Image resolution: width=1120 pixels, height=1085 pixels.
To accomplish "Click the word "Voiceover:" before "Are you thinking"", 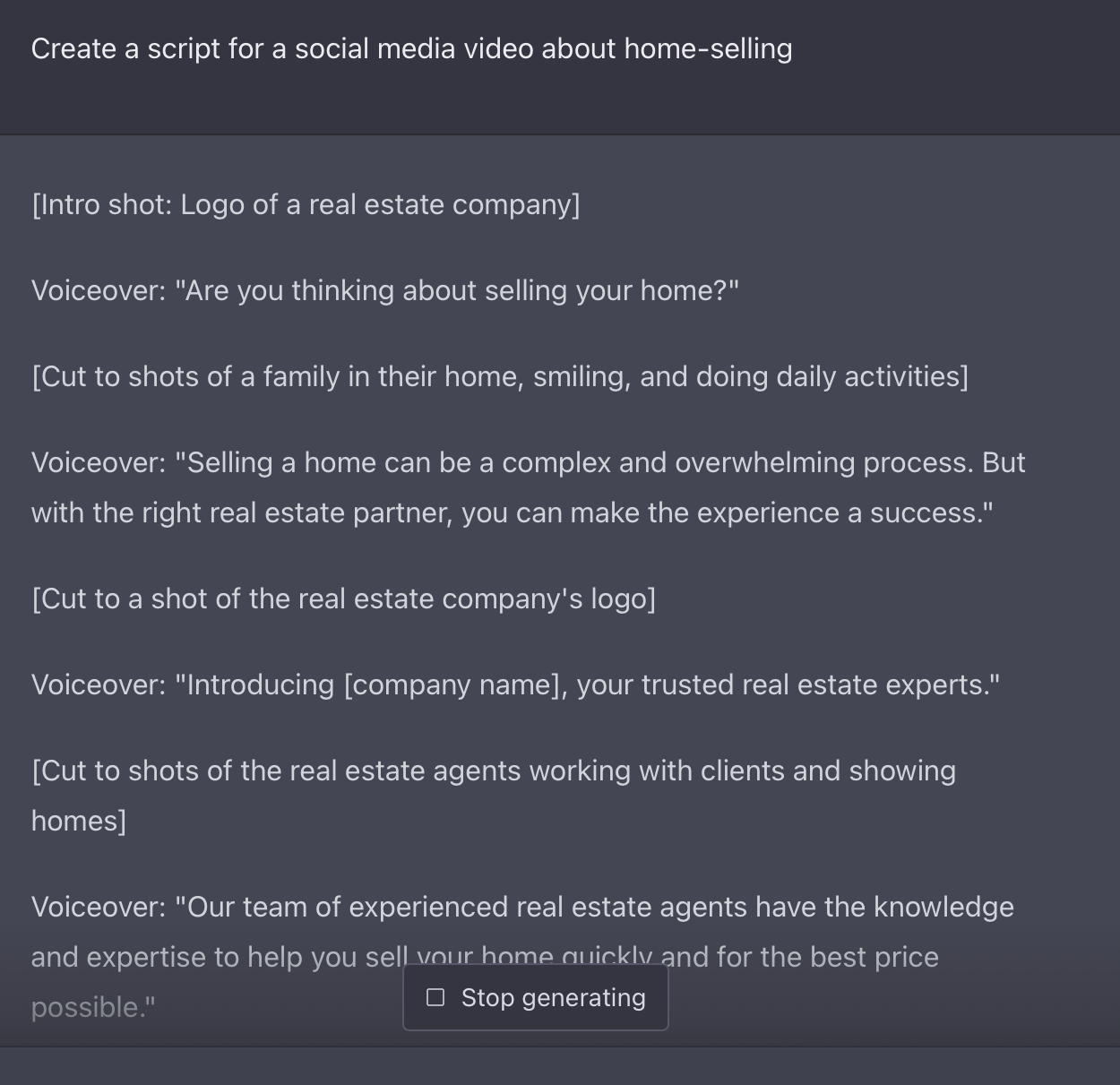I will pos(99,290).
